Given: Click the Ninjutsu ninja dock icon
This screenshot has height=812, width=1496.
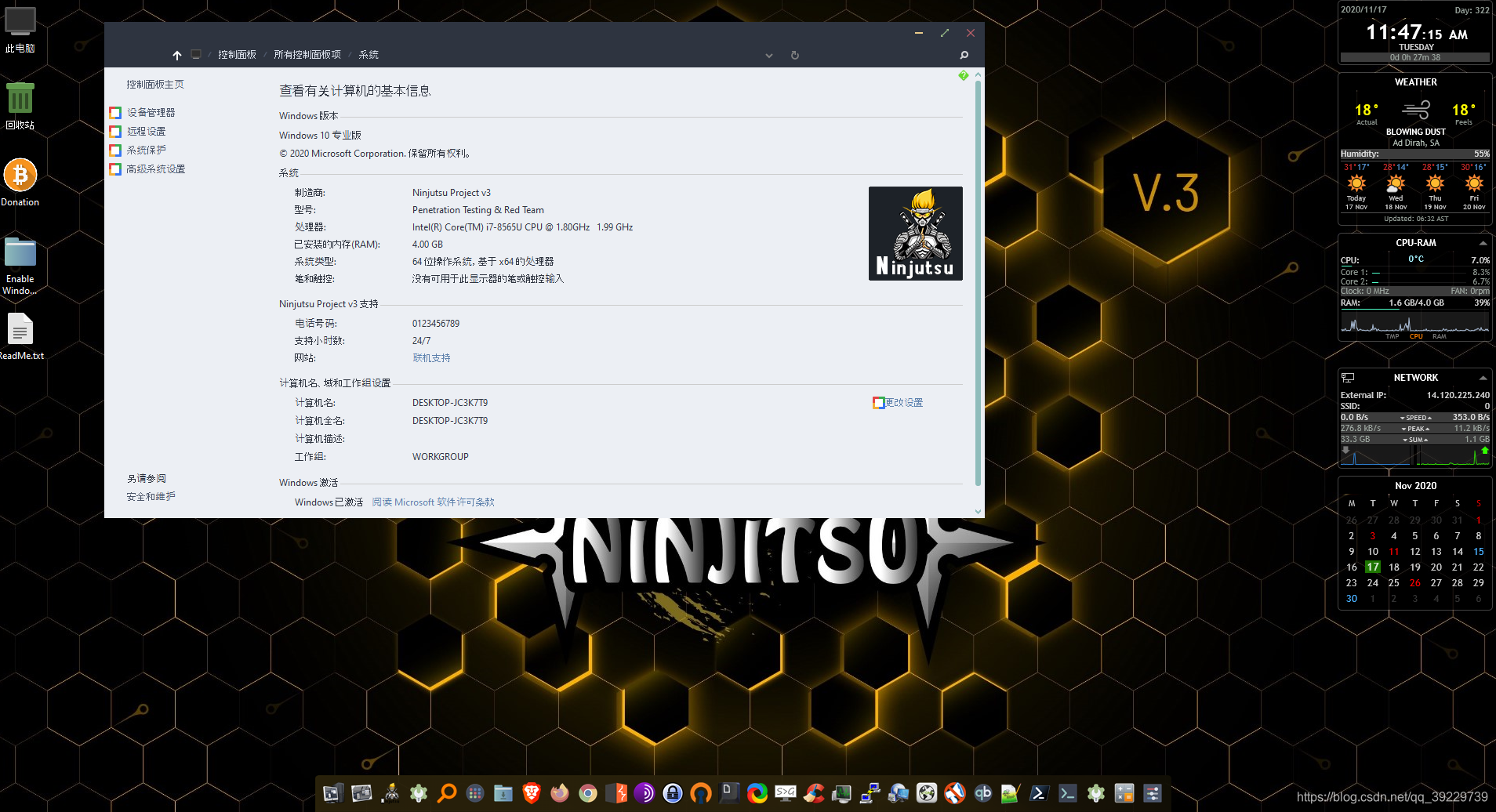Looking at the screenshot, I should (390, 793).
